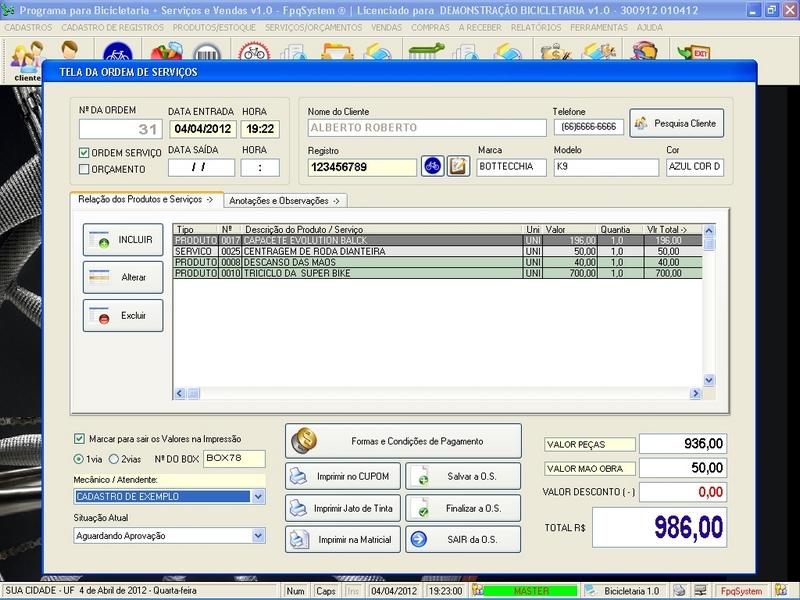Open the Situação Atual dropdown
This screenshot has height=600, width=800.
(x=258, y=535)
